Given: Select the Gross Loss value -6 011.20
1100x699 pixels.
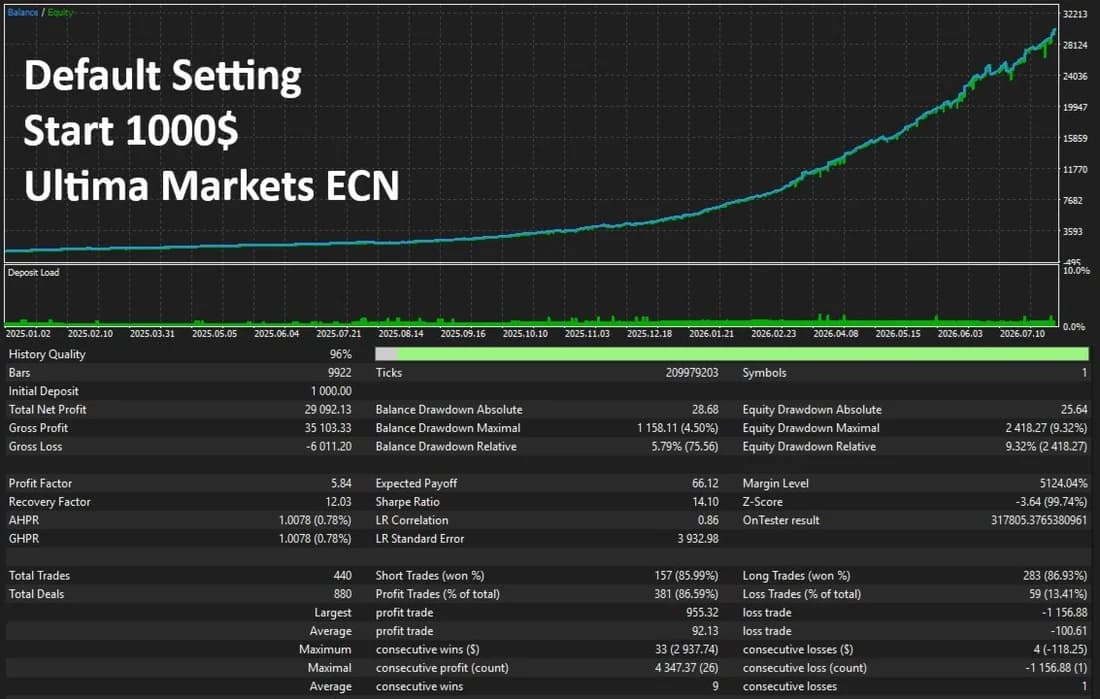Looking at the screenshot, I should point(329,446).
